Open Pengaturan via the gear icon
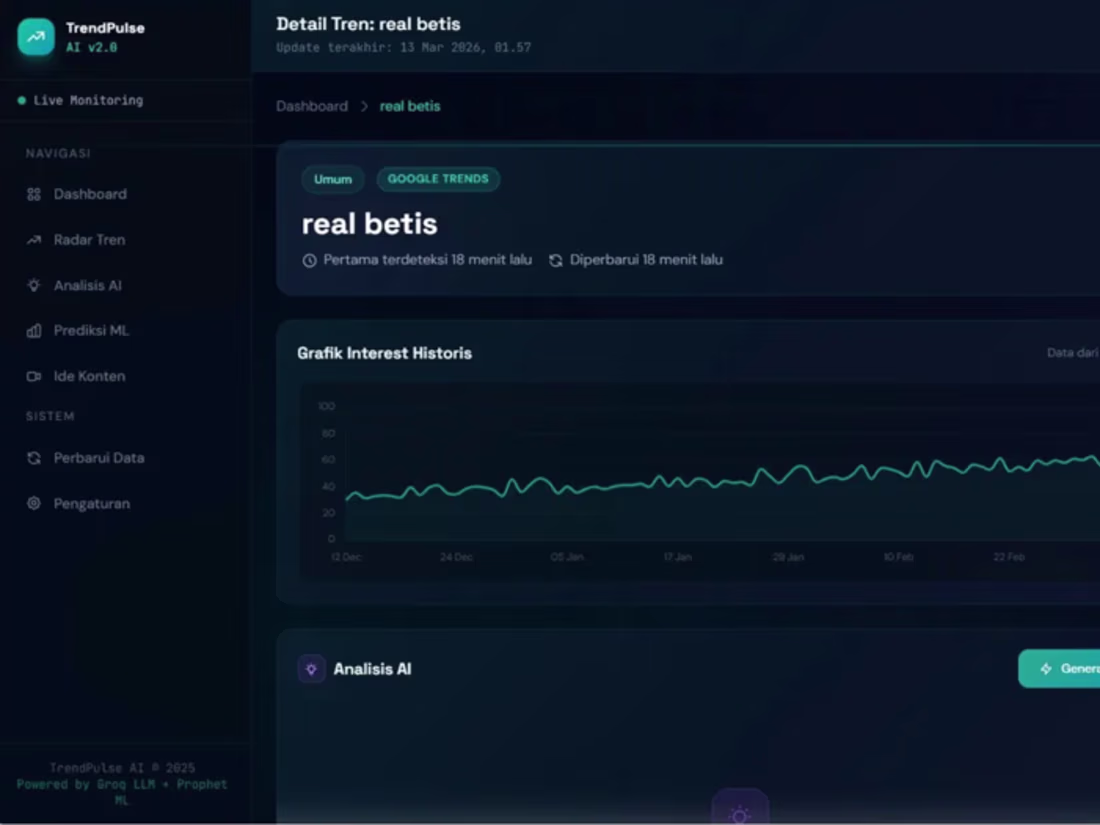This screenshot has width=1100, height=825. (x=36, y=503)
